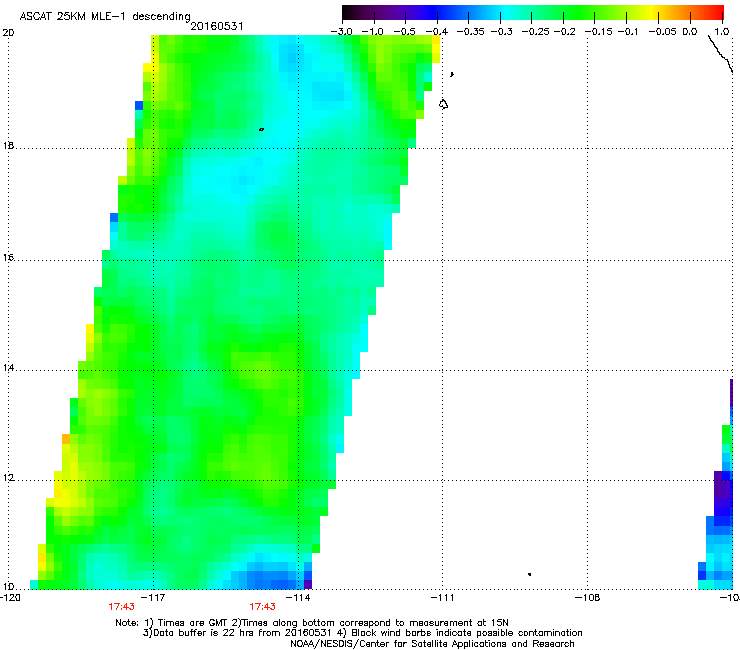Image resolution: width=740 pixels, height=650 pixels.
Task: Click the red 17:43 time under -117
Action: coord(121,607)
